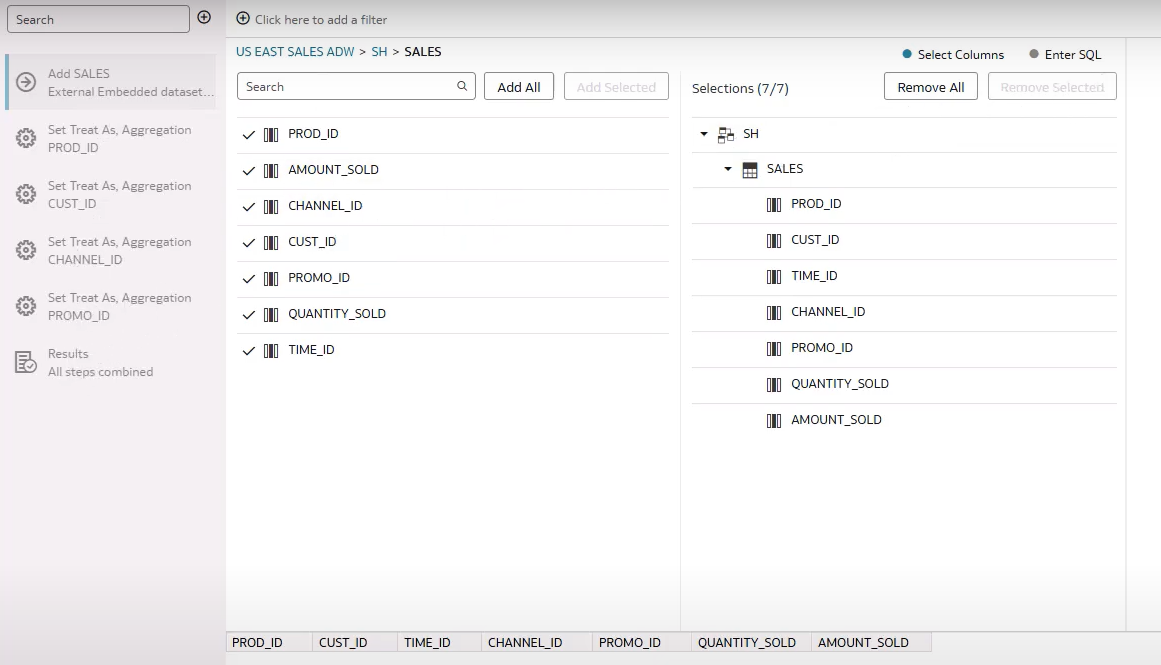Click the magnifier icon in the column search
The height and width of the screenshot is (665, 1161).
coord(462,86)
